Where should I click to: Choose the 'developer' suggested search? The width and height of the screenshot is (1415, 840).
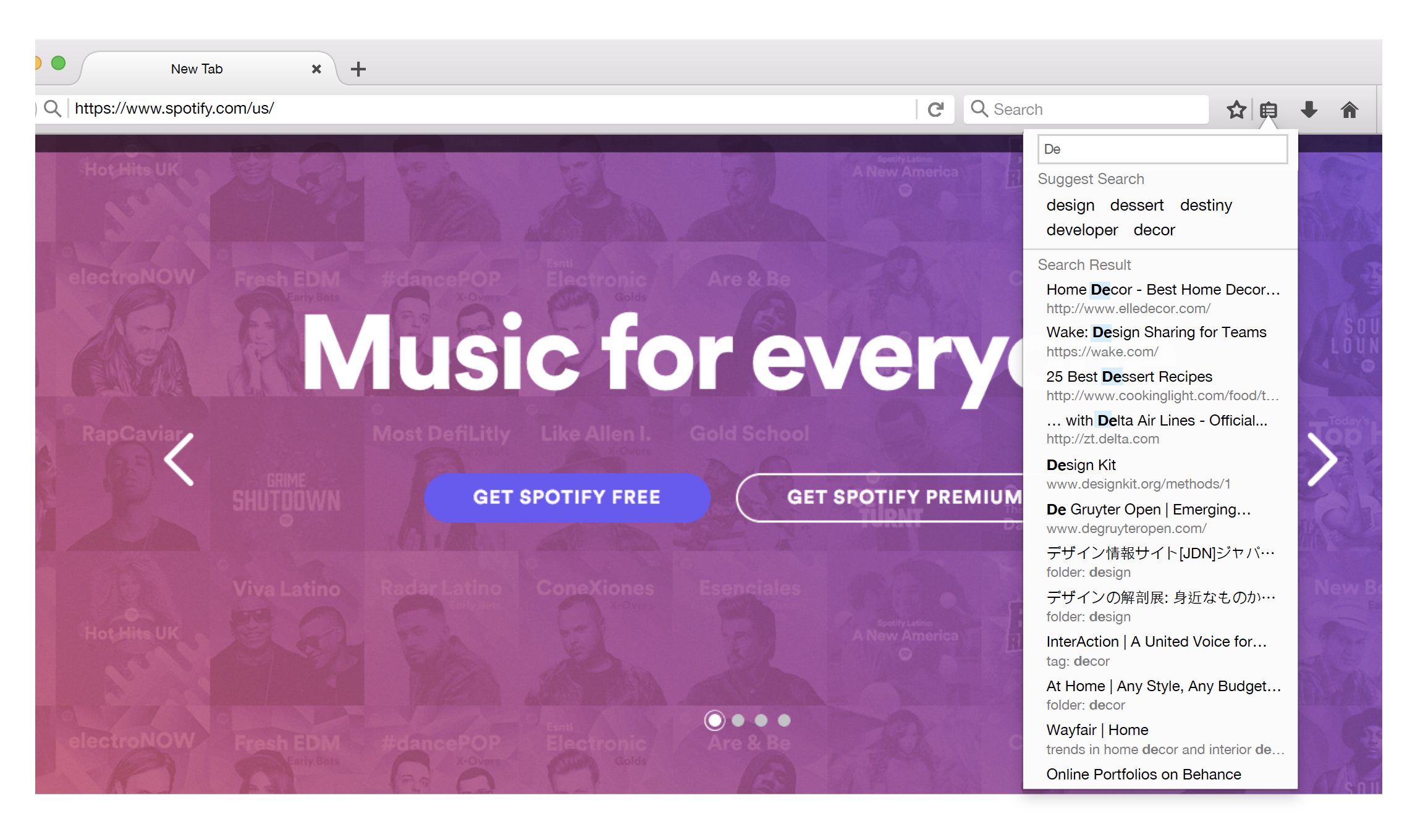tap(1082, 230)
